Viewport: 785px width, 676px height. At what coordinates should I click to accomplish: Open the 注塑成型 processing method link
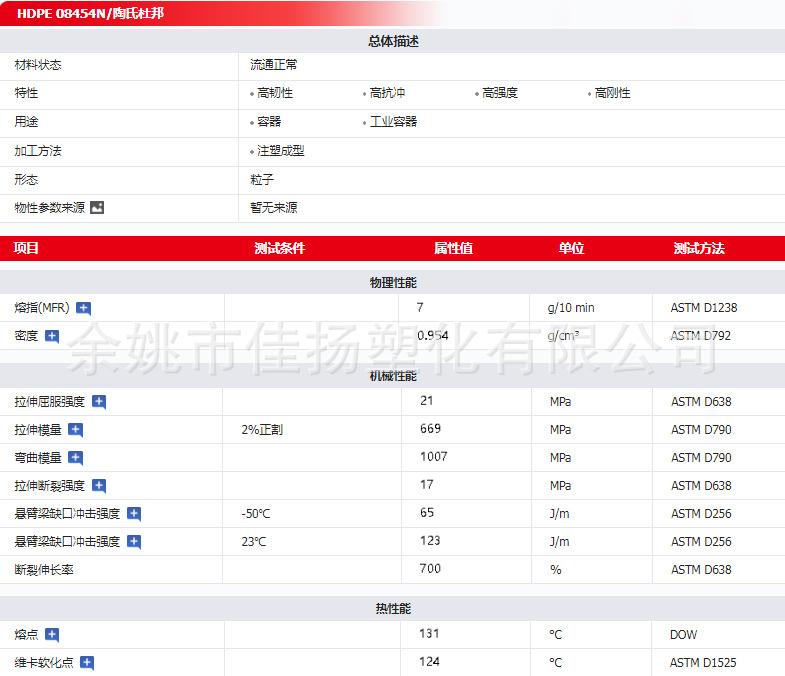point(280,151)
